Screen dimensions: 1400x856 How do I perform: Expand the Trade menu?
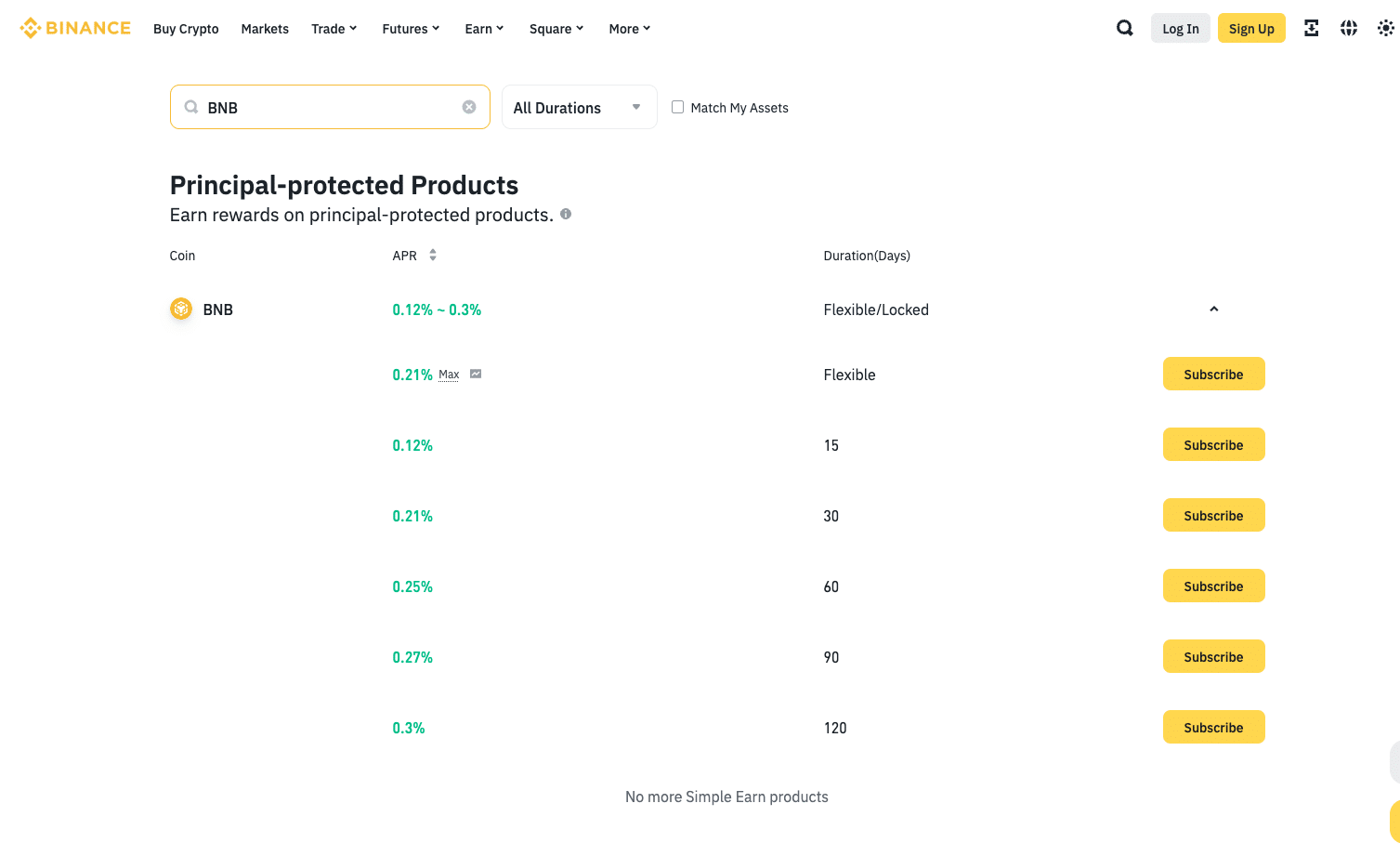pyautogui.click(x=334, y=29)
